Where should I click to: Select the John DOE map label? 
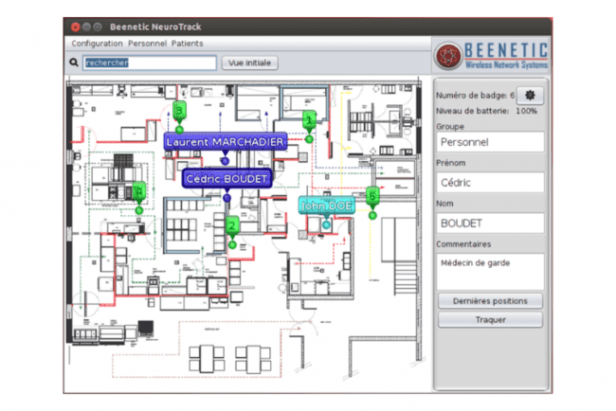(326, 205)
